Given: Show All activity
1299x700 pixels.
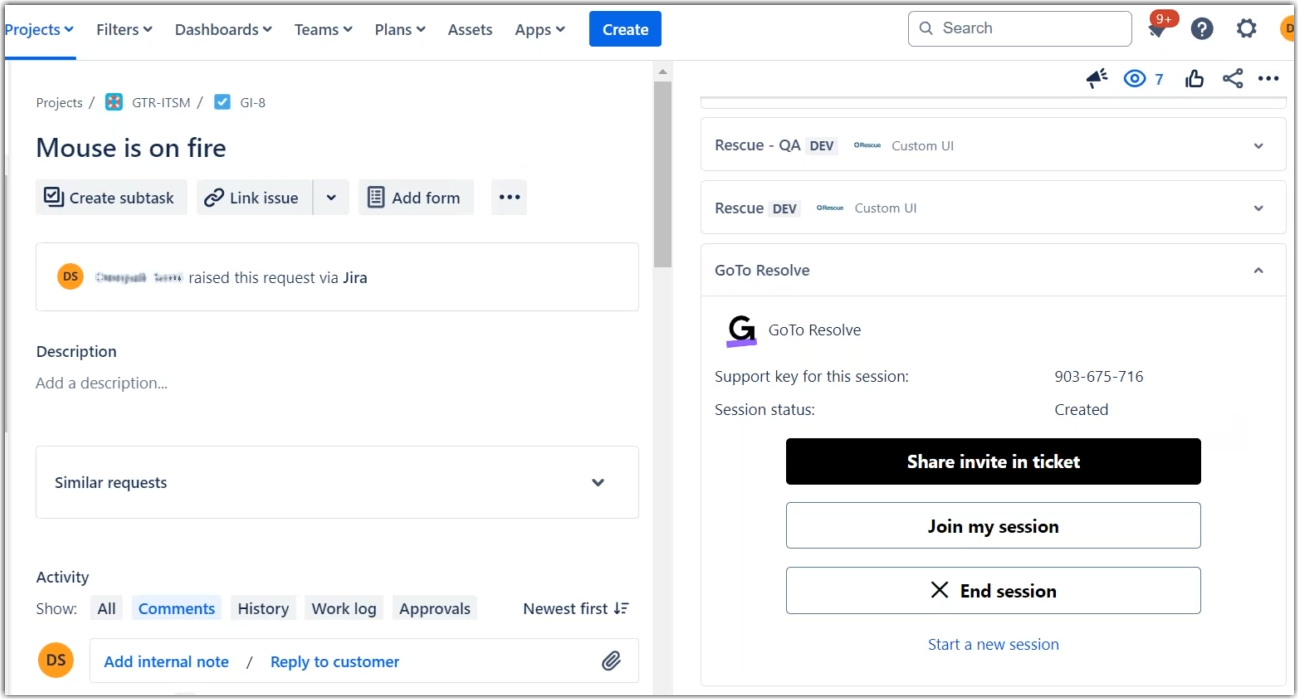Looking at the screenshot, I should [106, 608].
